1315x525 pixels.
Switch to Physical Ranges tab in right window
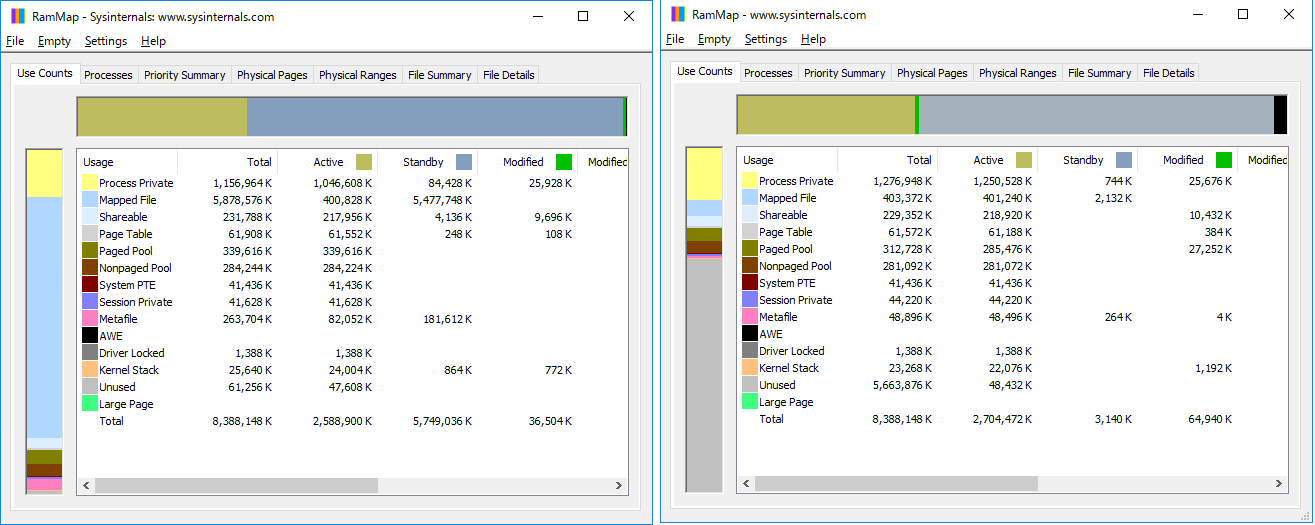pos(1018,73)
